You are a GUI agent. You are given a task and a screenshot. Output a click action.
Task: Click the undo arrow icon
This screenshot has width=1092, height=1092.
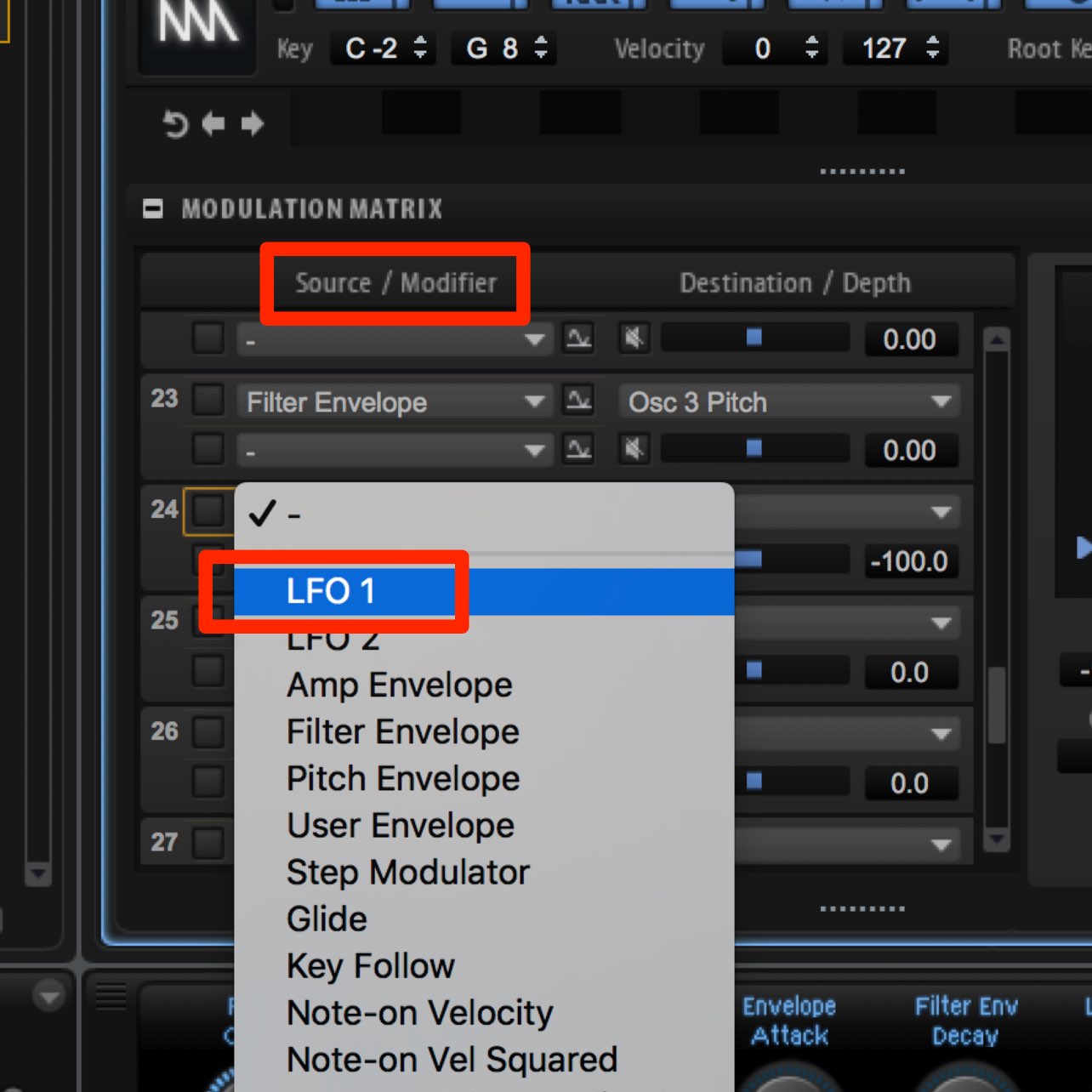point(175,124)
